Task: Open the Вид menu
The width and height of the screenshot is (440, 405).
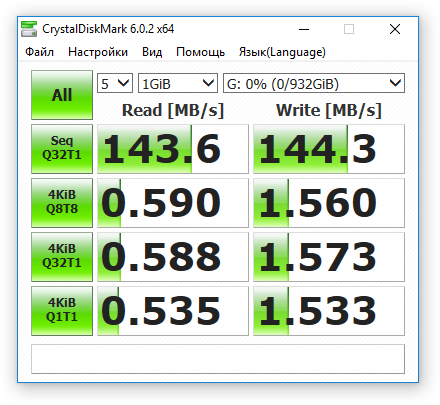Action: click(152, 52)
